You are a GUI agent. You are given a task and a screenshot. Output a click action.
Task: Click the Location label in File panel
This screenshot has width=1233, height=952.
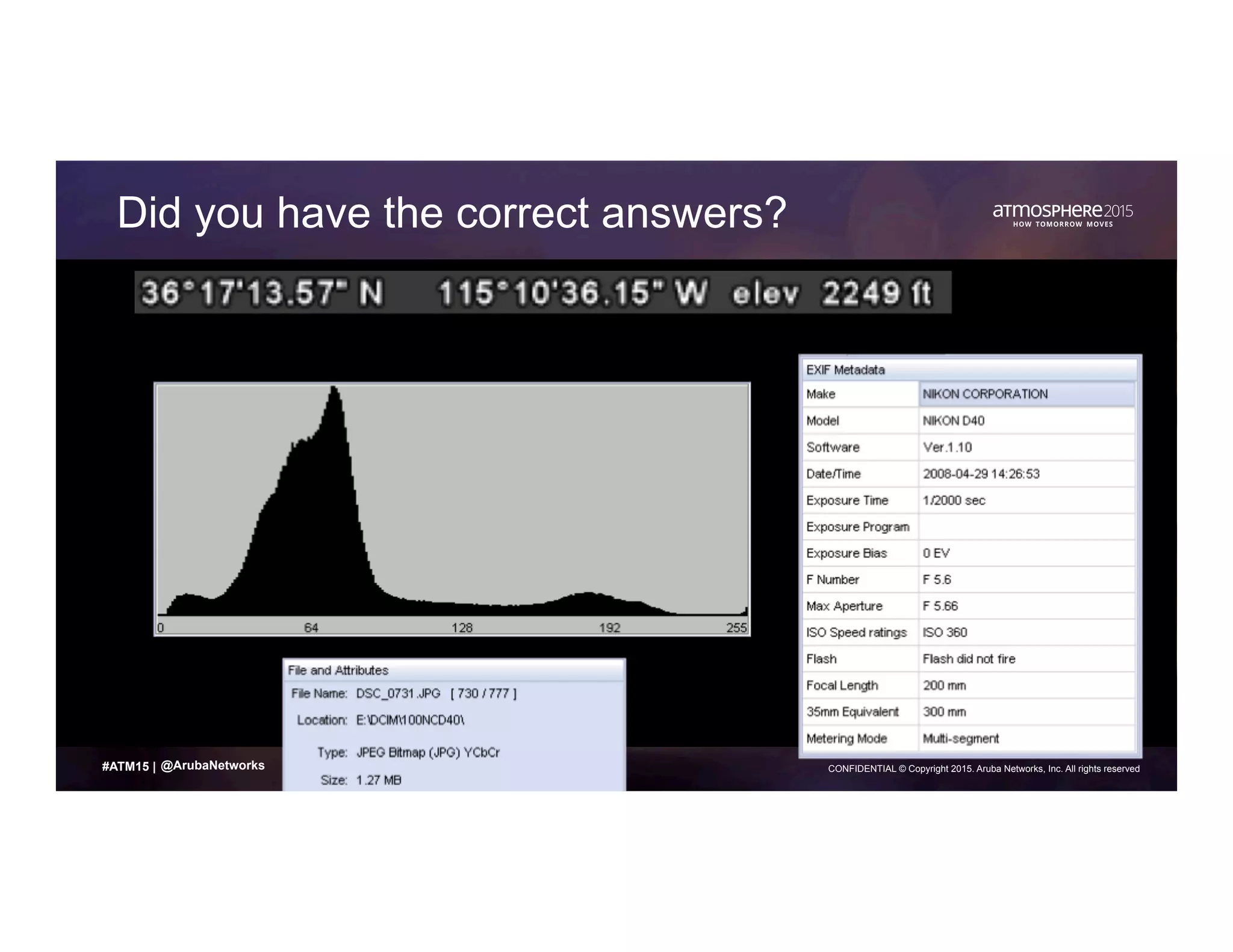(x=322, y=720)
